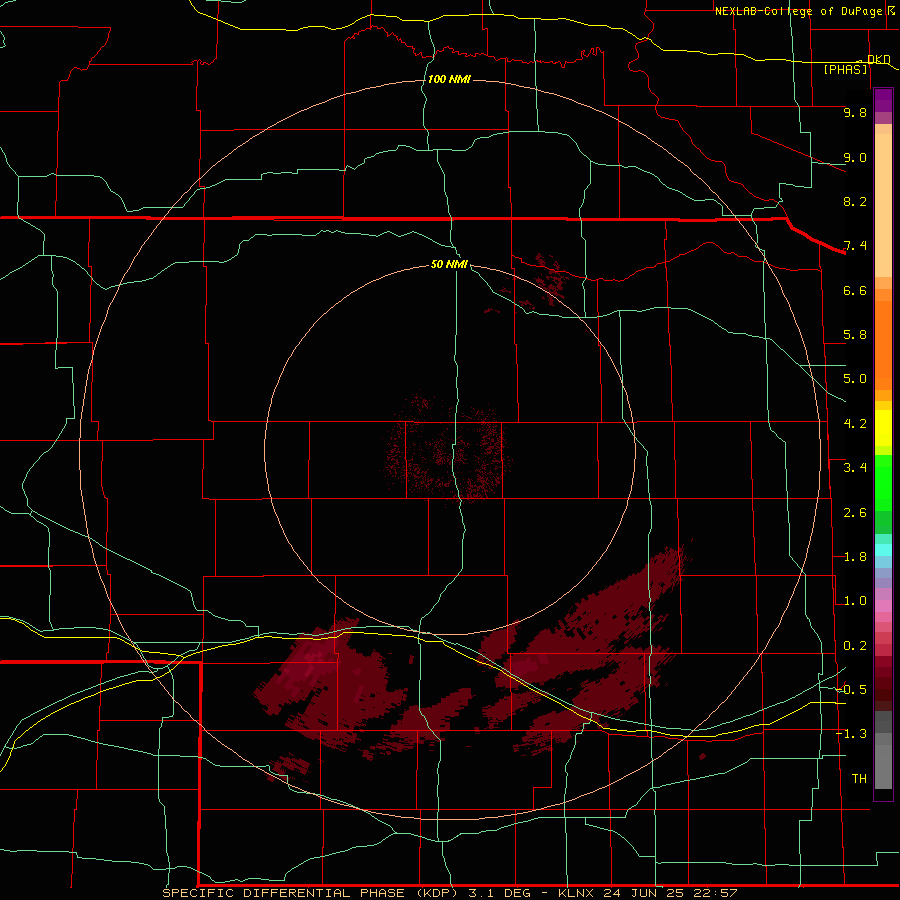Click the 3.4 value on color scale
900x900 pixels.
pyautogui.click(x=855, y=468)
